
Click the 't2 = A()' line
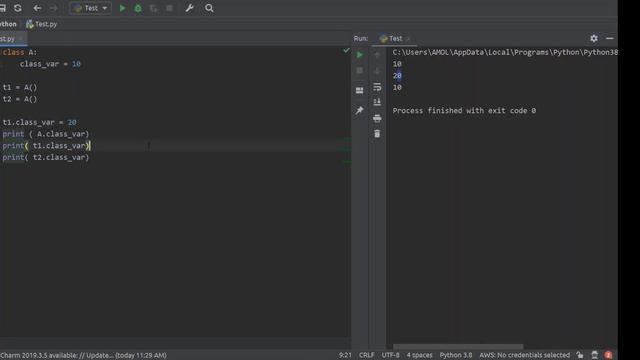20,99
